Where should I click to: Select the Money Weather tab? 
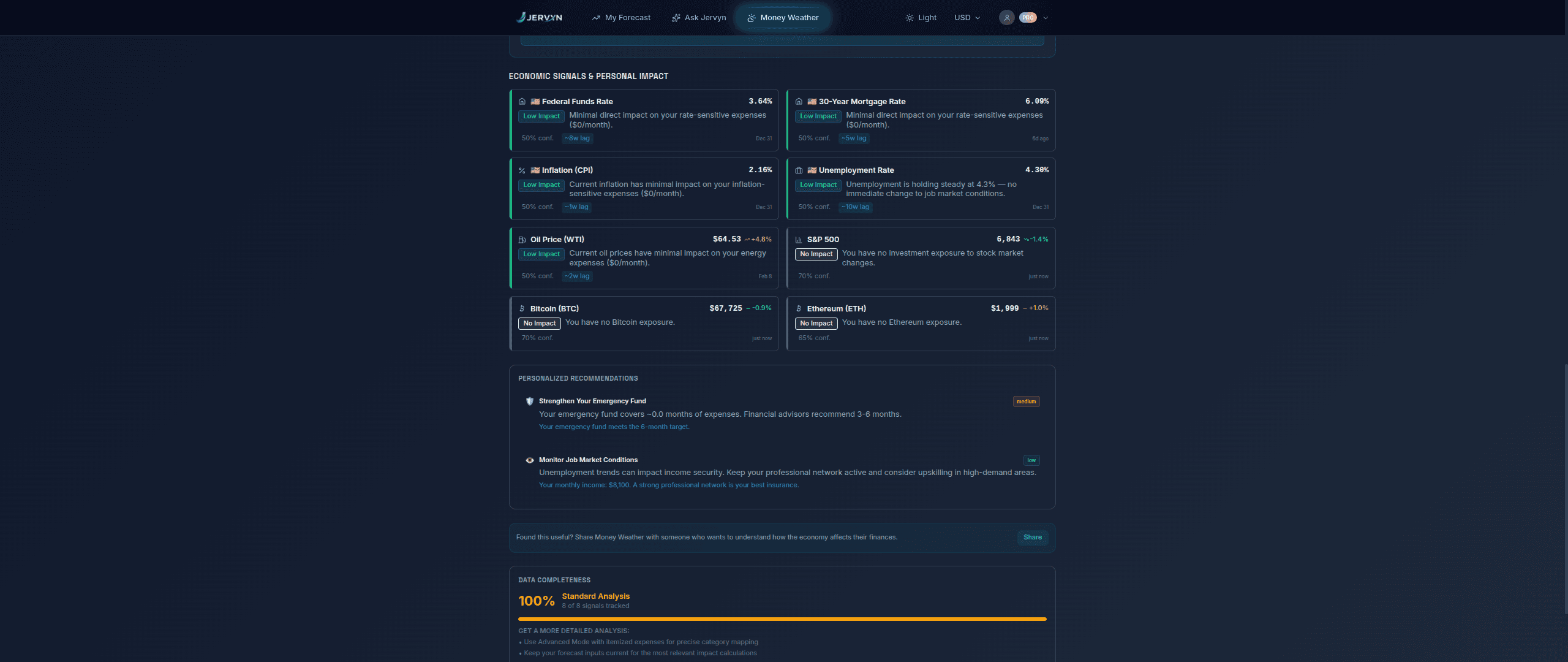783,18
